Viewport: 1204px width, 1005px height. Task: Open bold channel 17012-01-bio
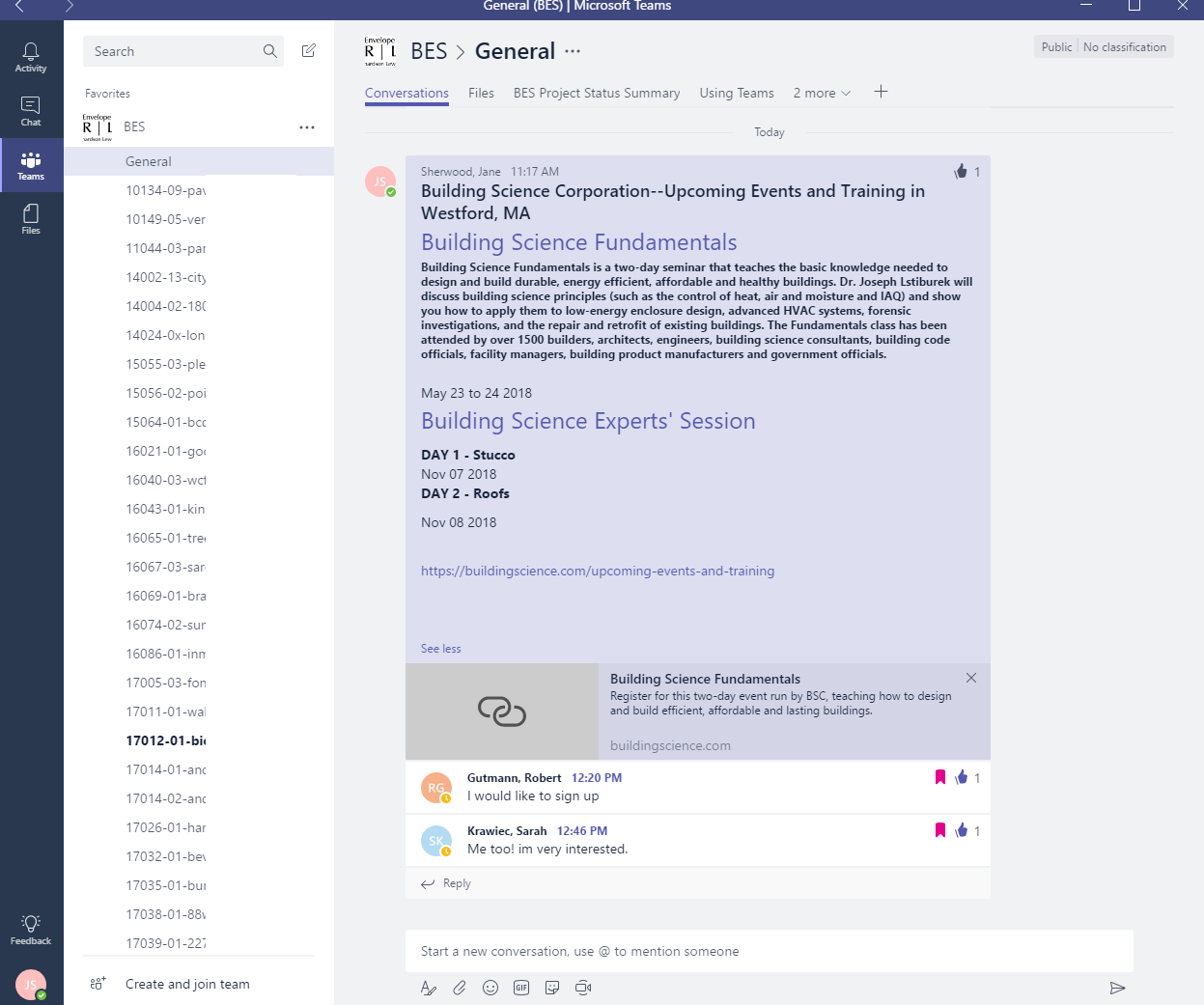click(165, 740)
